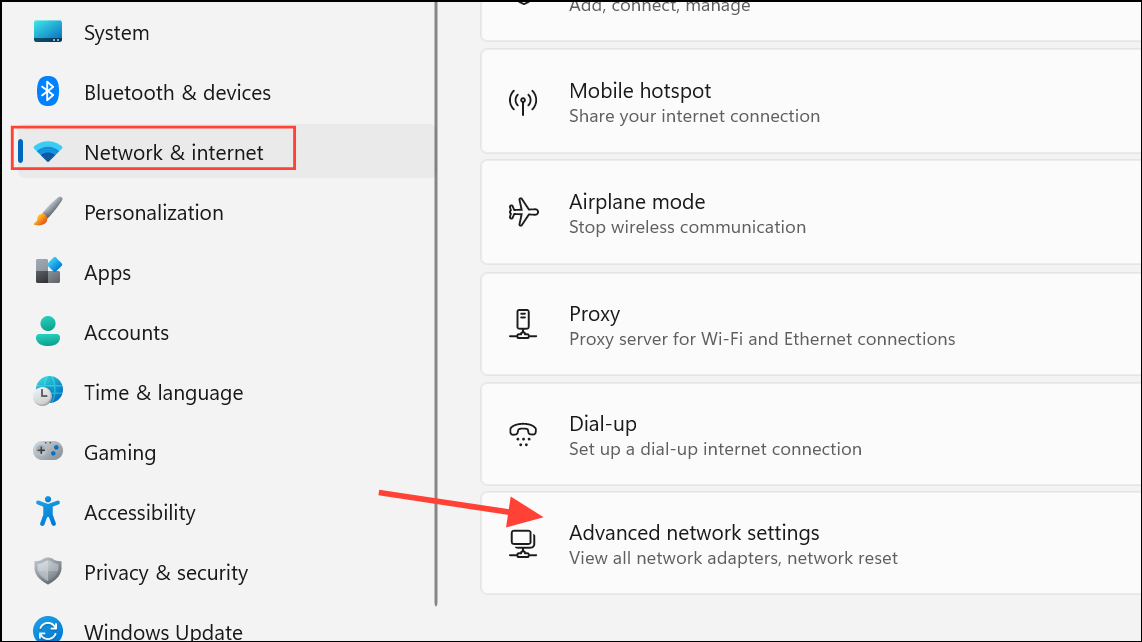
Task: Click the Windows Update refresh icon
Action: point(48,629)
